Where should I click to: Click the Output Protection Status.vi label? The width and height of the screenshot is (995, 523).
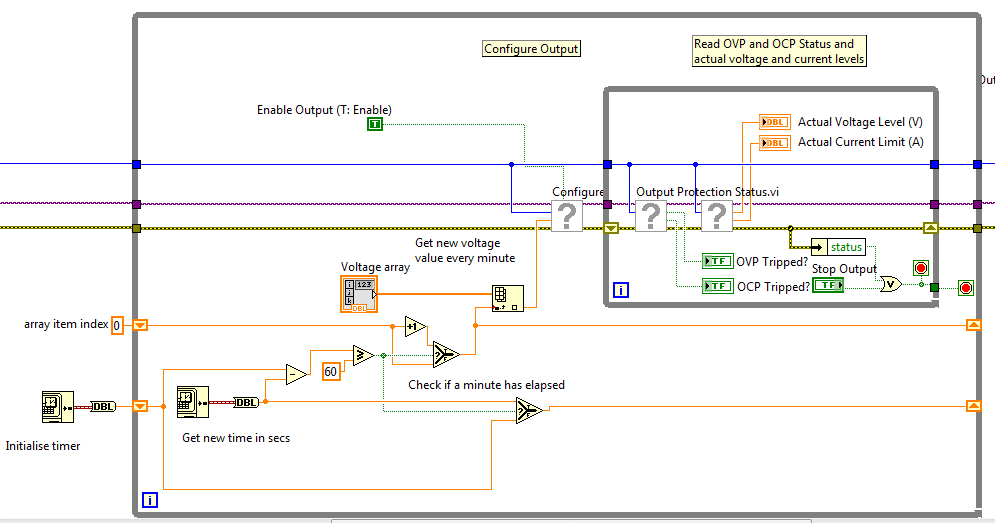pyautogui.click(x=708, y=192)
